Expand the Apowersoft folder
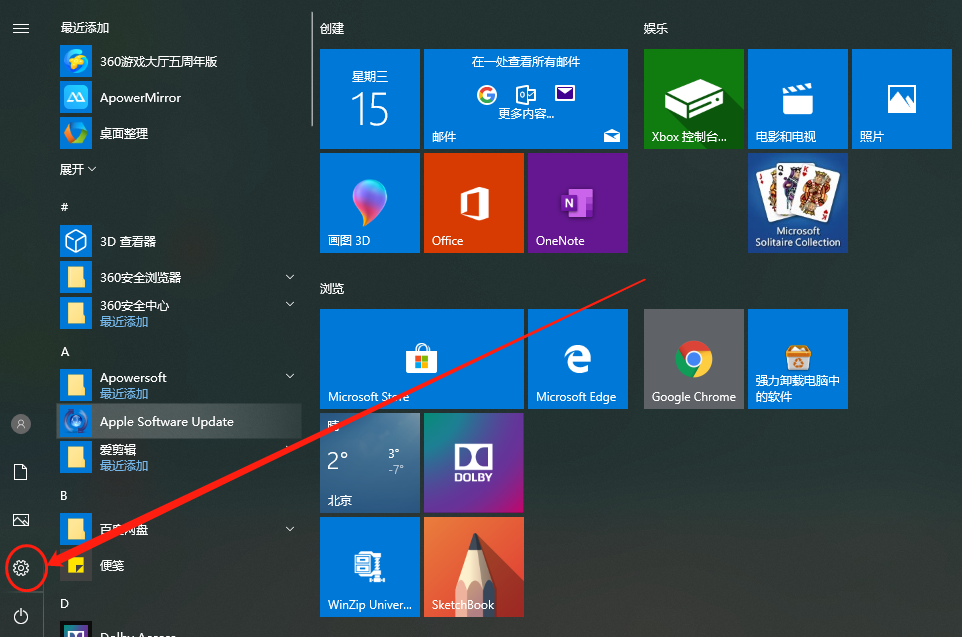962x637 pixels. pyautogui.click(x=290, y=376)
